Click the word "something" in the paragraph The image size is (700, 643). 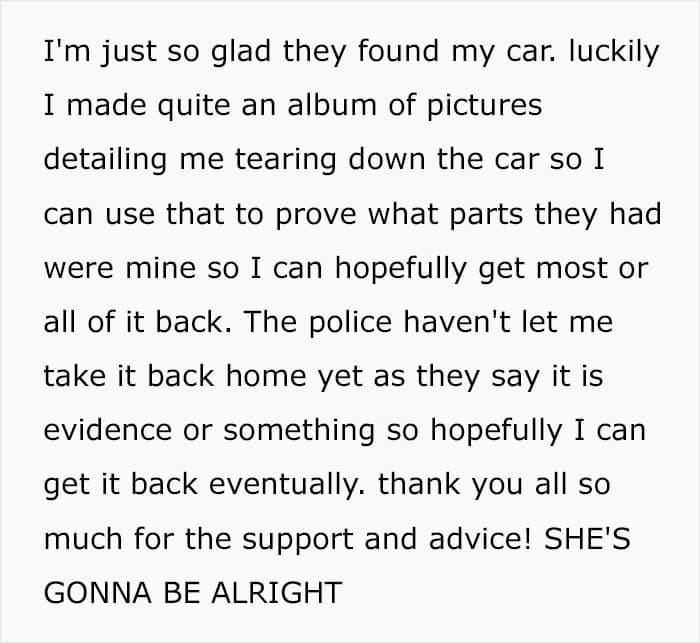coord(299,431)
